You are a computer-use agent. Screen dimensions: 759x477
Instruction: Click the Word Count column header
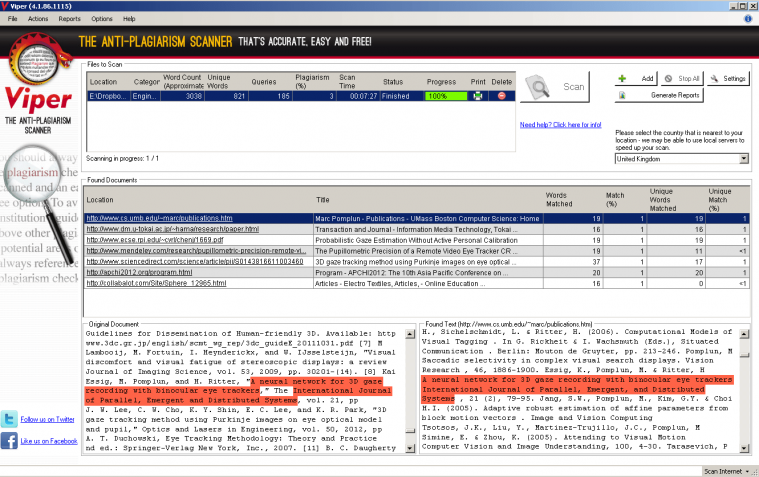[x=182, y=81]
